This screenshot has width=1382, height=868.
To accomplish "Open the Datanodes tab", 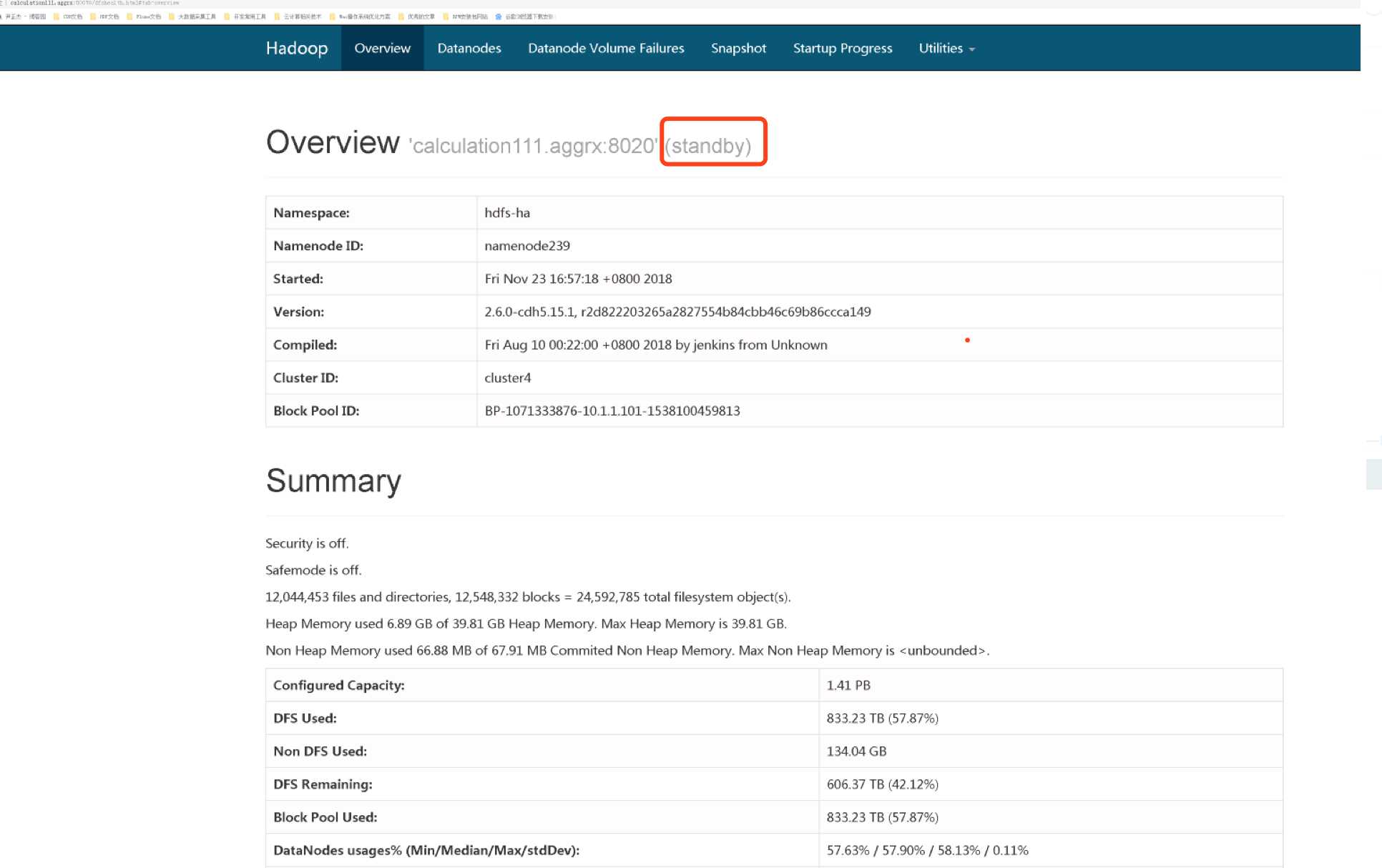I will 469,48.
